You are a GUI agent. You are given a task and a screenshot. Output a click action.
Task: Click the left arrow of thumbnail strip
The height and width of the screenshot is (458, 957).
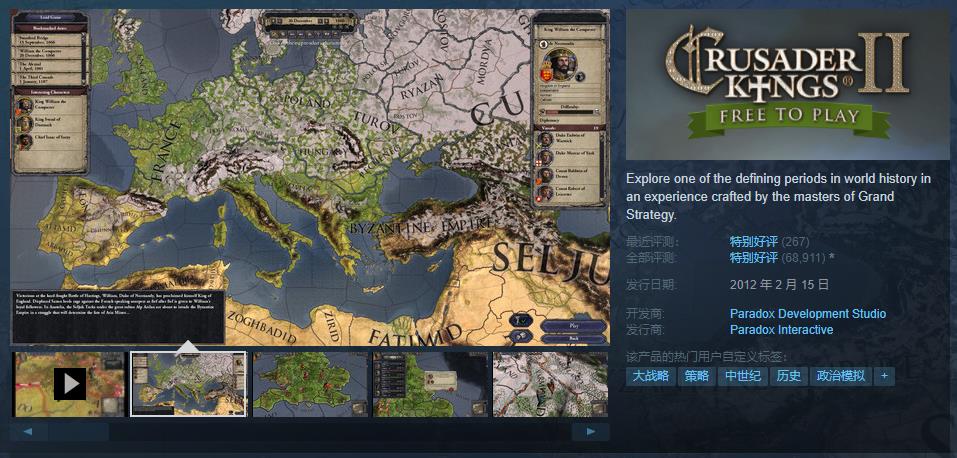click(29, 432)
